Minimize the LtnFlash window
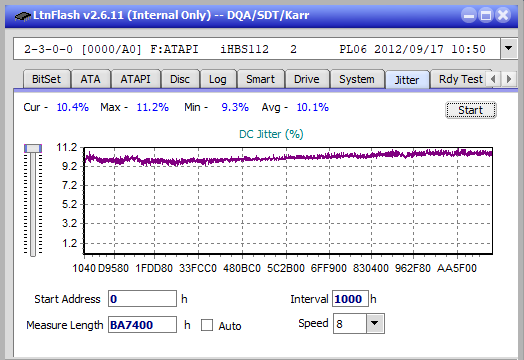The width and height of the screenshot is (524, 360). point(469,15)
